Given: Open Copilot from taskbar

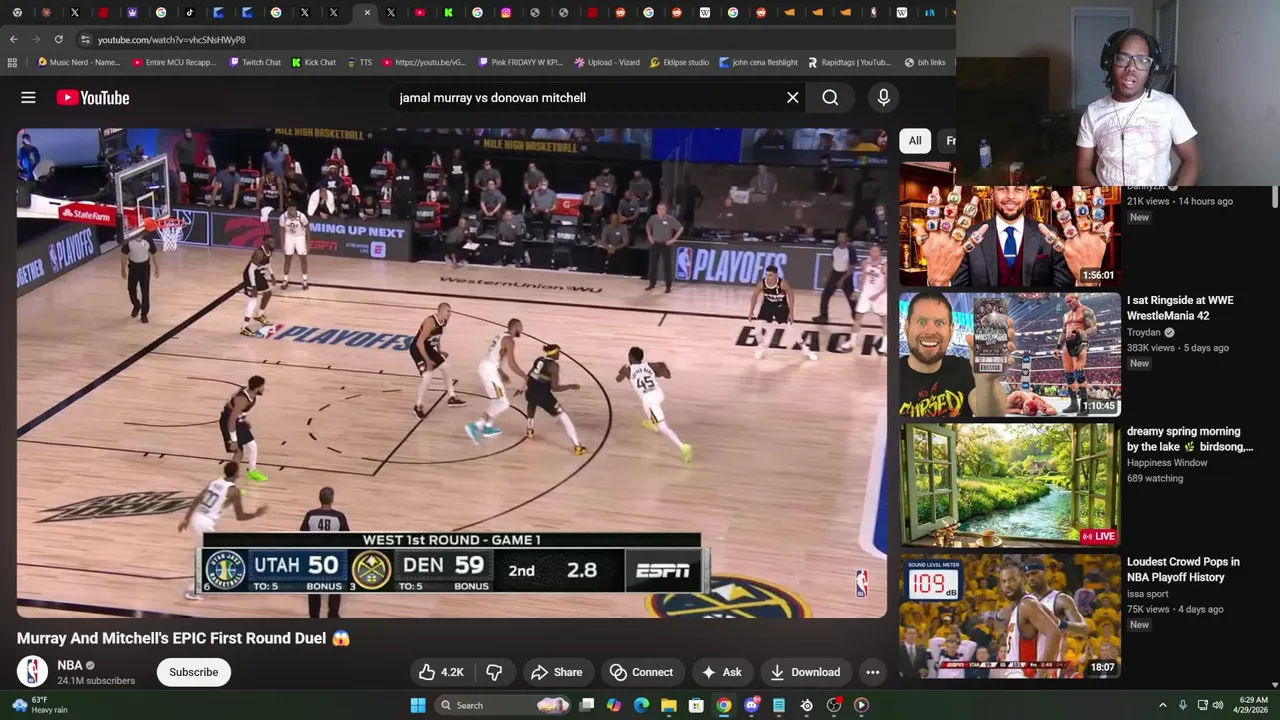Looking at the screenshot, I should tap(614, 705).
